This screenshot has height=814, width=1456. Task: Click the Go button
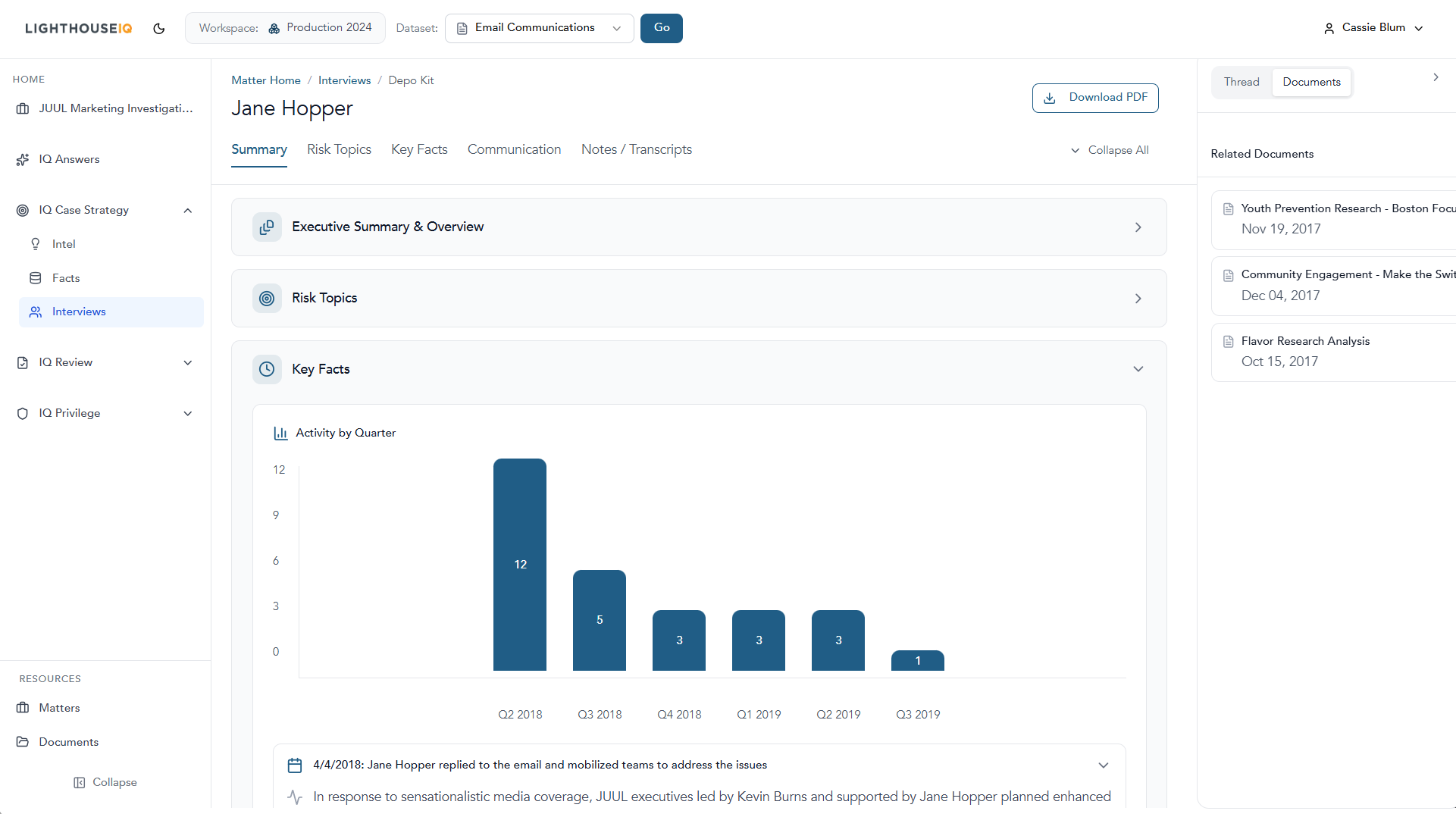coord(661,28)
